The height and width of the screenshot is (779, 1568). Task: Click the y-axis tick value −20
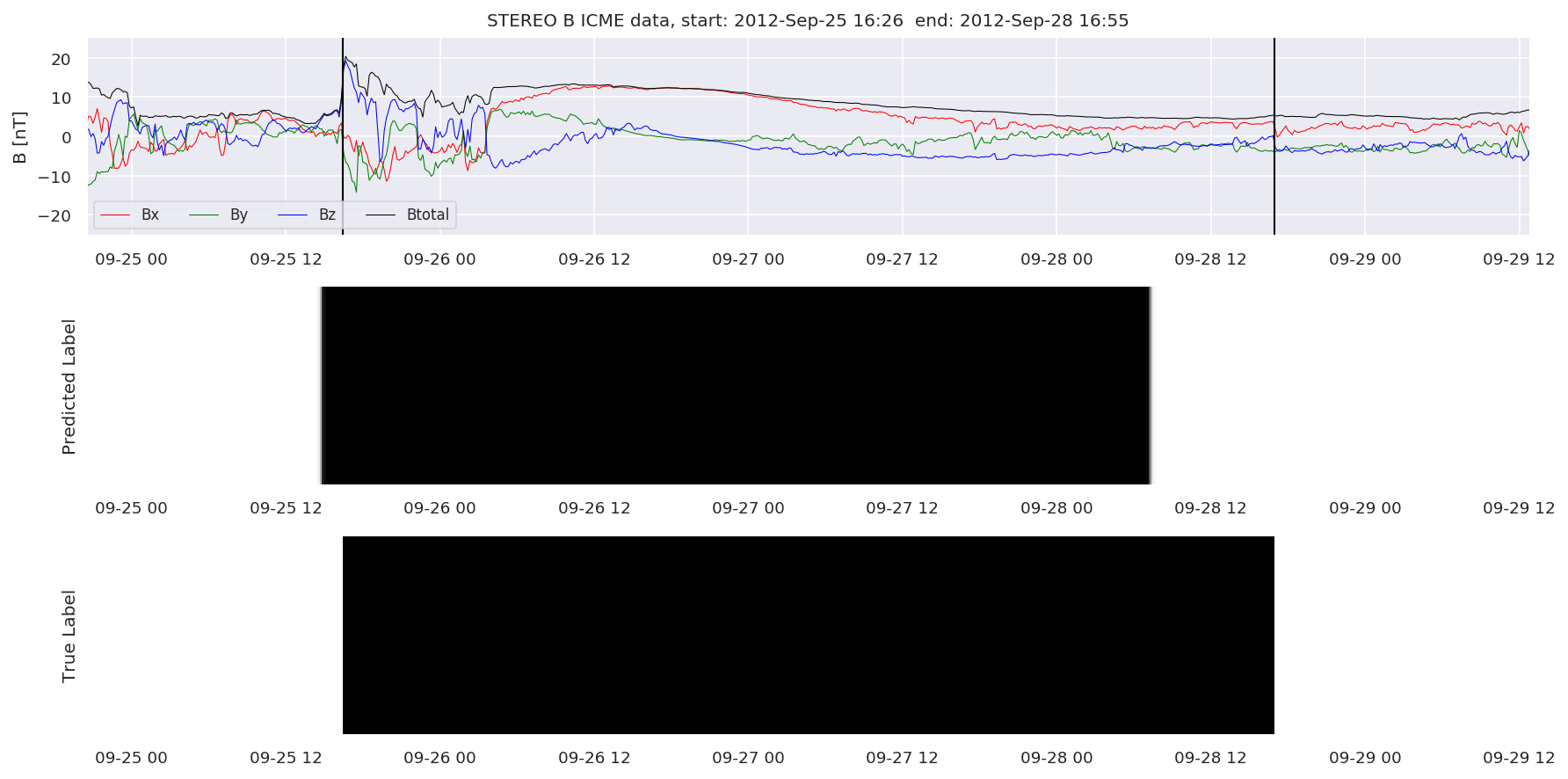tap(55, 215)
